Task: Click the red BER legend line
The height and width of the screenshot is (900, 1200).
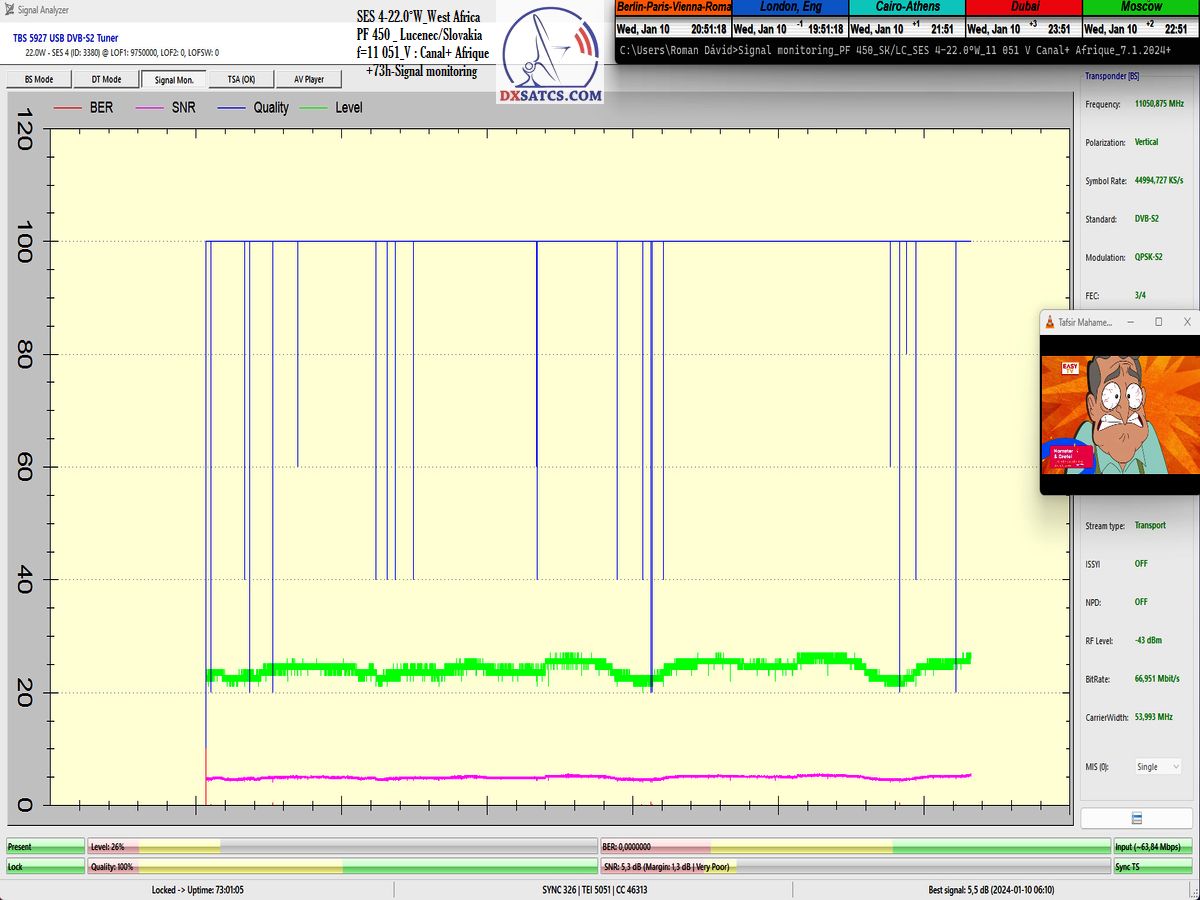Action: 66,107
